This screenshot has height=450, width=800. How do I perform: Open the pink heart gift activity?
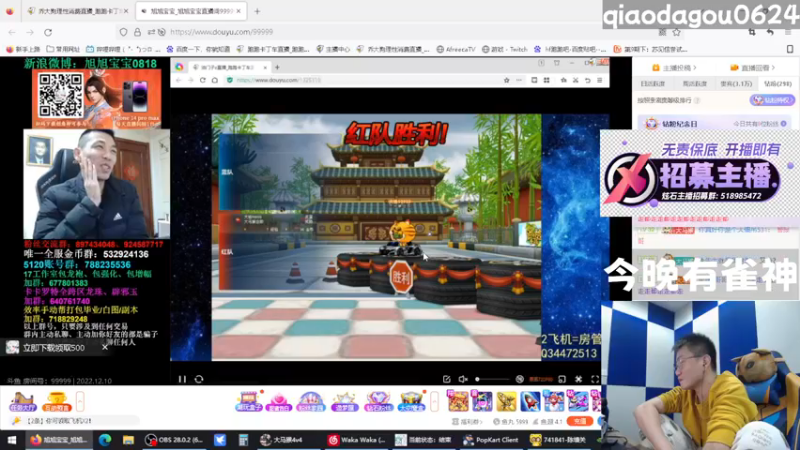tap(279, 402)
